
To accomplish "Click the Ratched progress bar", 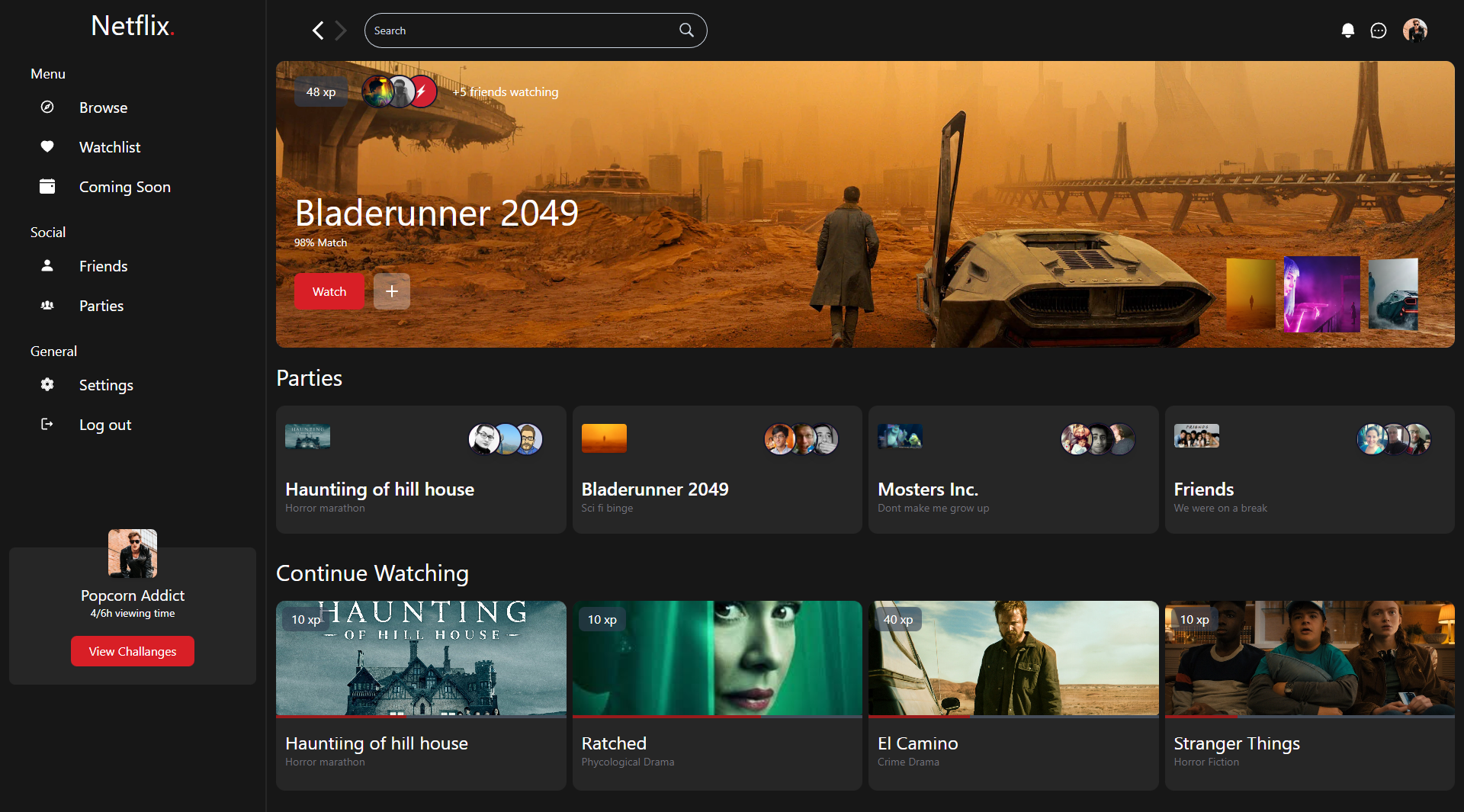I will pos(718,717).
